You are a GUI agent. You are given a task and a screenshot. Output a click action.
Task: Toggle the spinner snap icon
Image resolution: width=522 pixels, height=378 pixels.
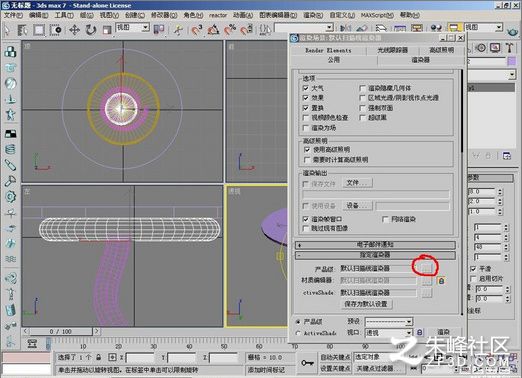[x=247, y=30]
